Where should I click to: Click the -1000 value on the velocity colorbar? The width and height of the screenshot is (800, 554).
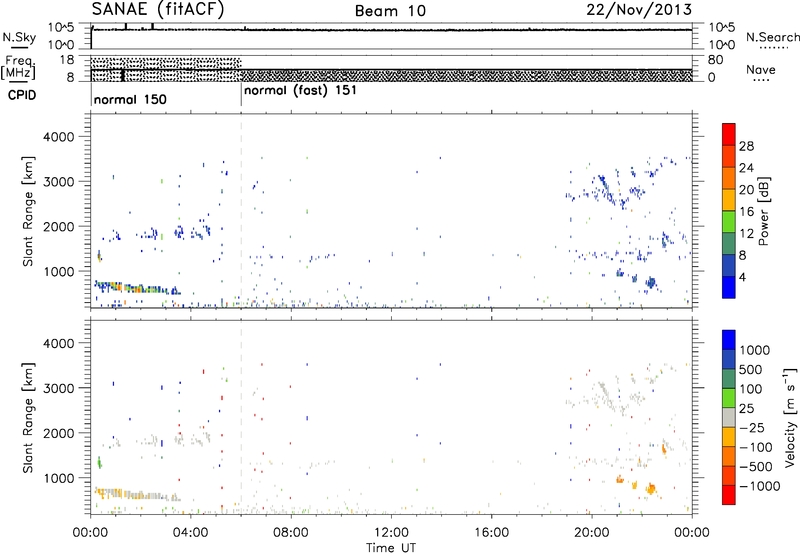point(760,486)
